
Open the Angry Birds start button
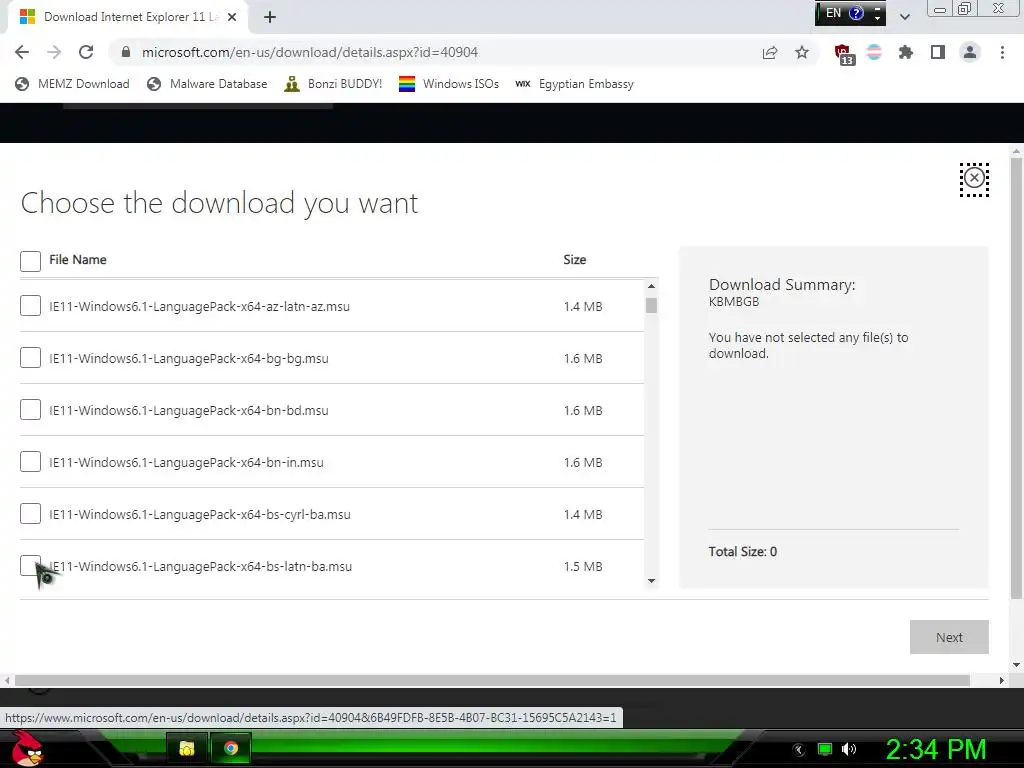[27, 748]
